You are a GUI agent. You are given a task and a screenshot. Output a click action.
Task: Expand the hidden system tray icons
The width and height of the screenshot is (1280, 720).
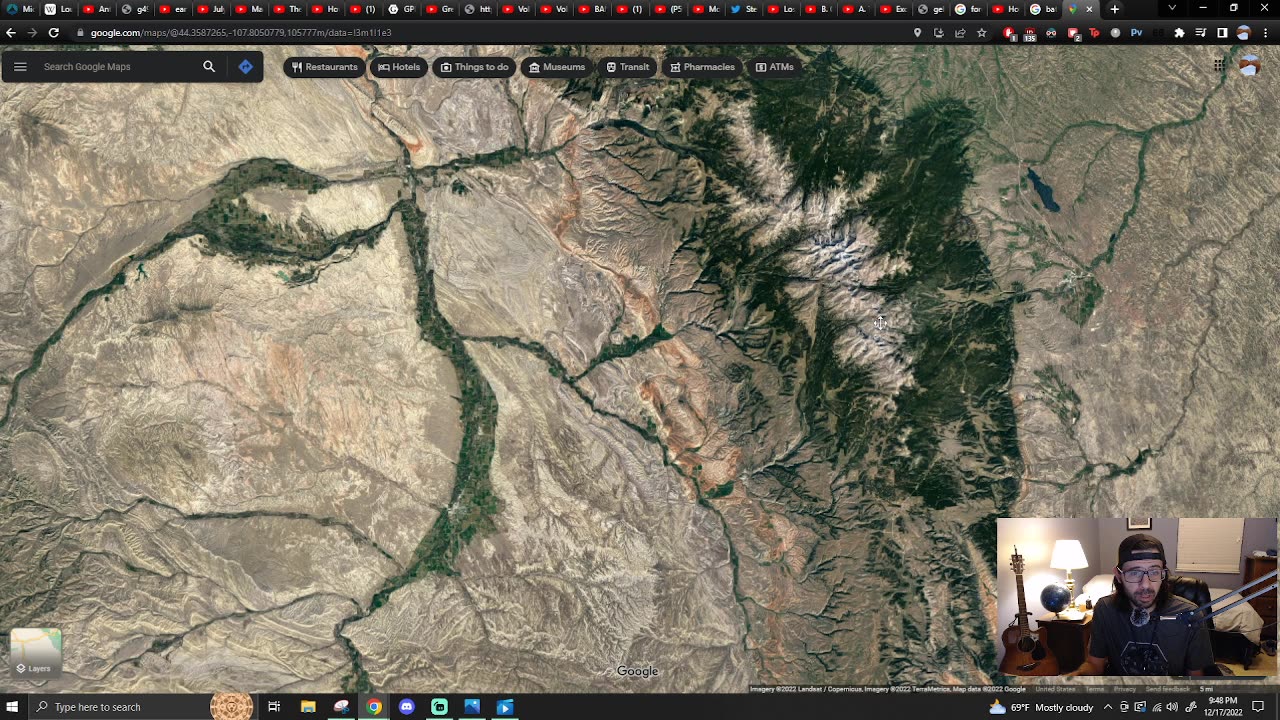(1107, 707)
